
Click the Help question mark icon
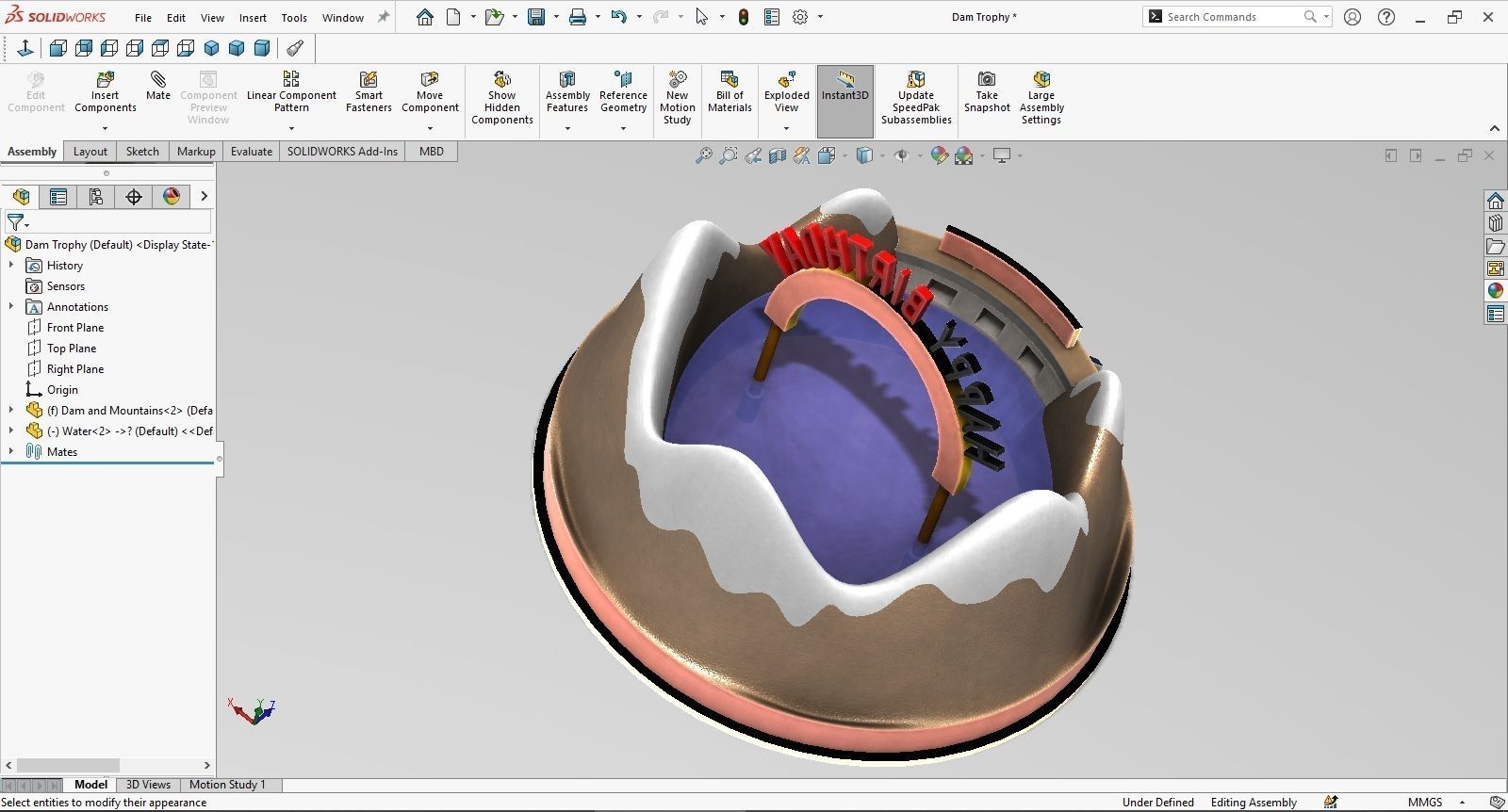(1386, 17)
